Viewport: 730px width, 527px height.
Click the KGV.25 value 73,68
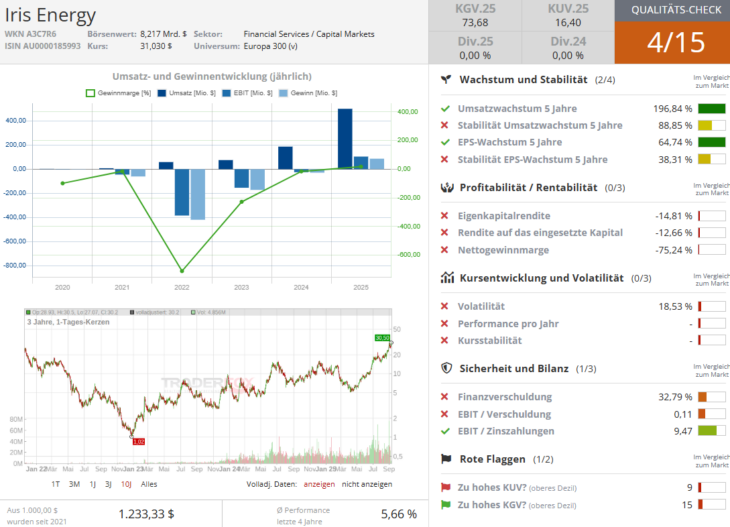(x=475, y=23)
